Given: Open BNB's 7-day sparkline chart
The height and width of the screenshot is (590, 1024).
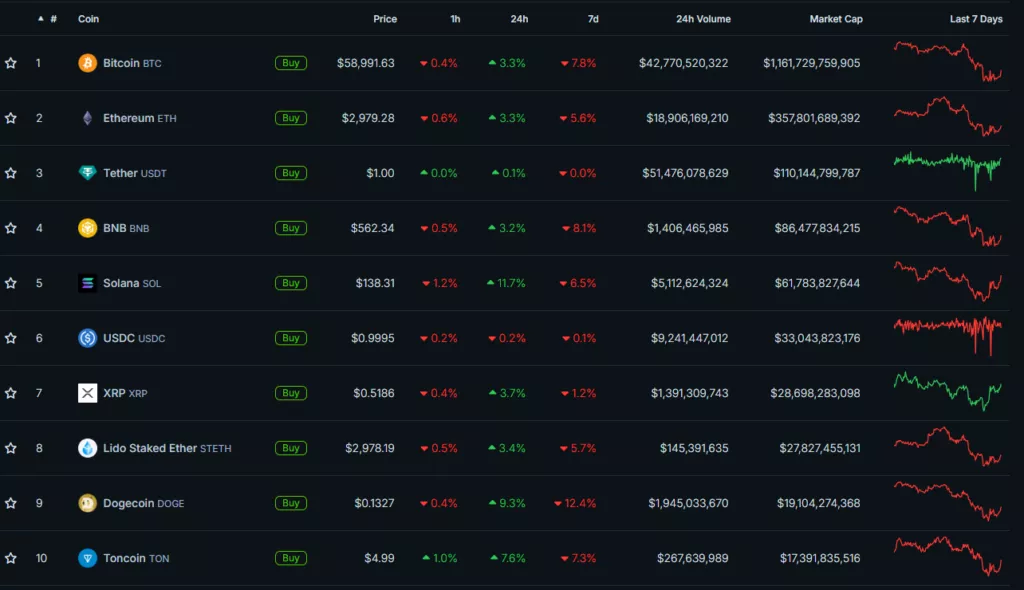Looking at the screenshot, I should [x=948, y=226].
